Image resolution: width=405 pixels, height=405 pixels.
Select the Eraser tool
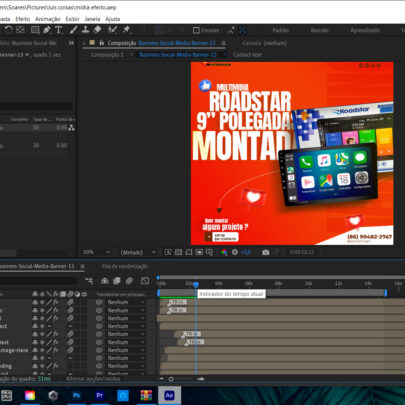(x=97, y=30)
